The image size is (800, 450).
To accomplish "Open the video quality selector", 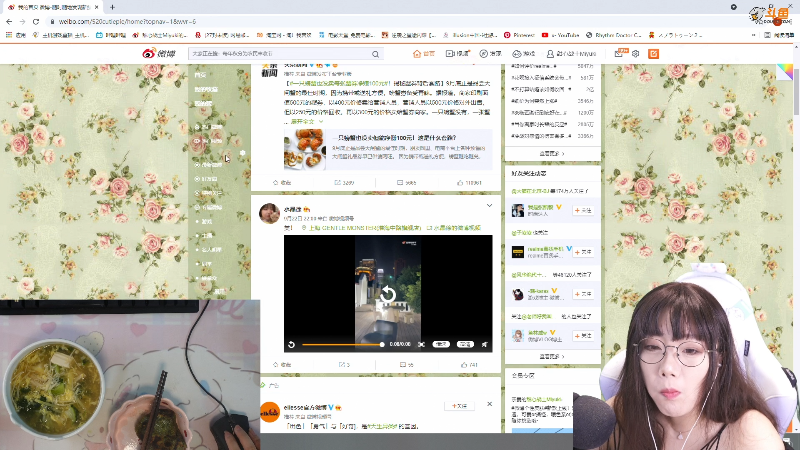I will coord(465,344).
